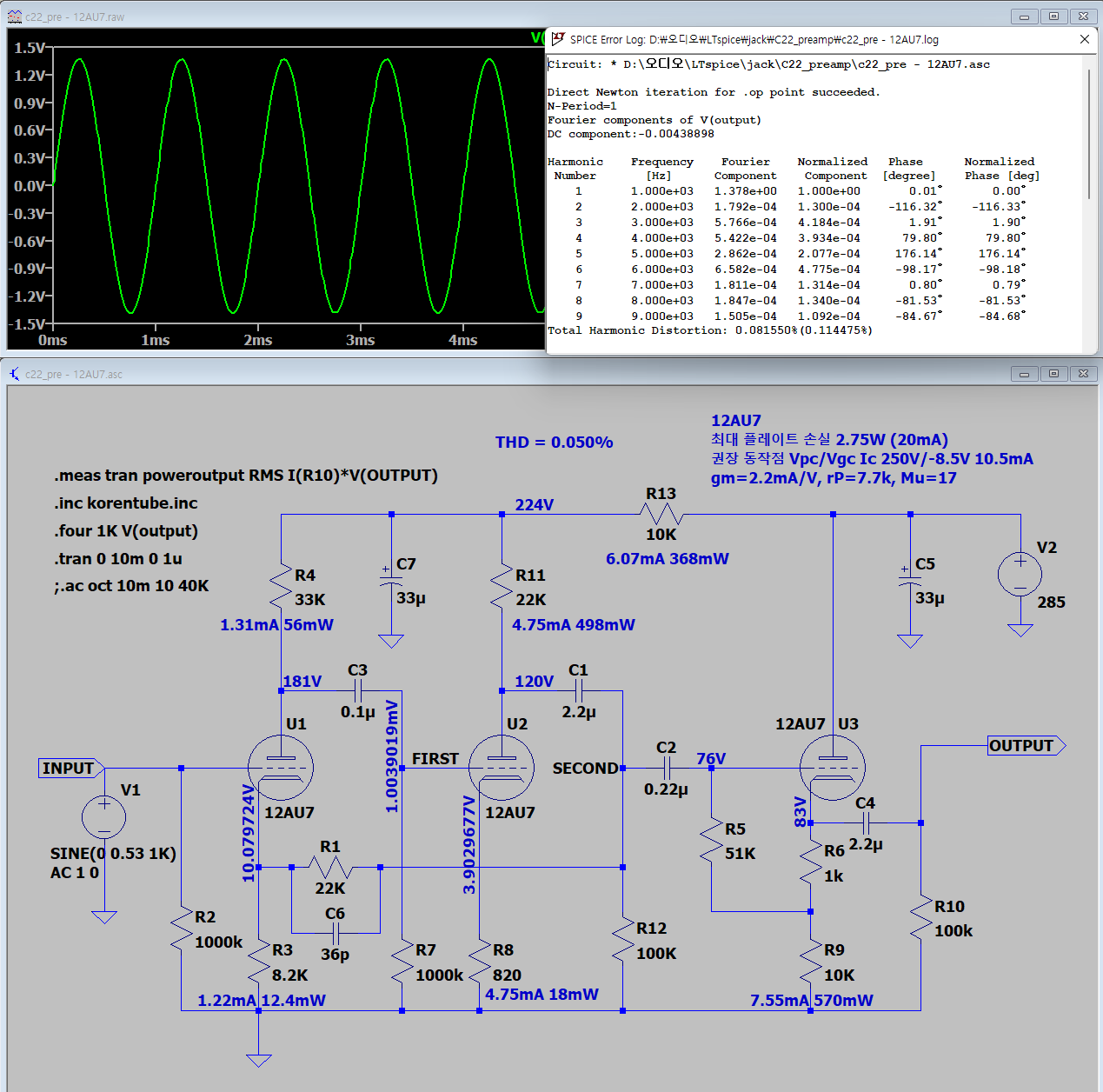This screenshot has width=1103, height=1092.
Task: Select grid resistor R2 symbol
Action: 181,929
